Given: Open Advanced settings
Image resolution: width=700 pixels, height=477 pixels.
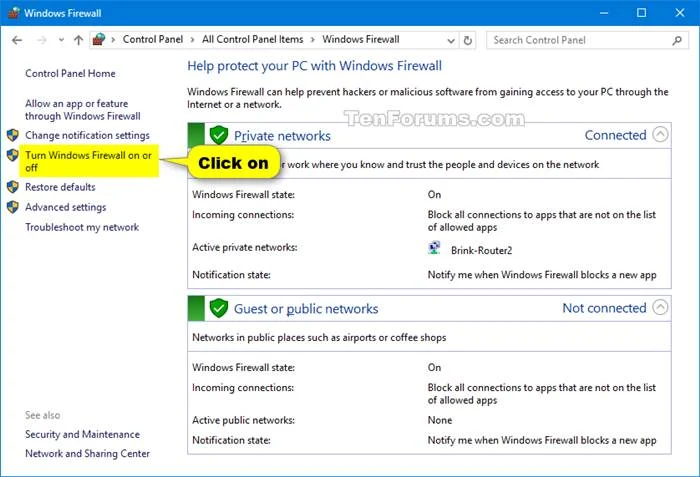Looking at the screenshot, I should tap(65, 207).
